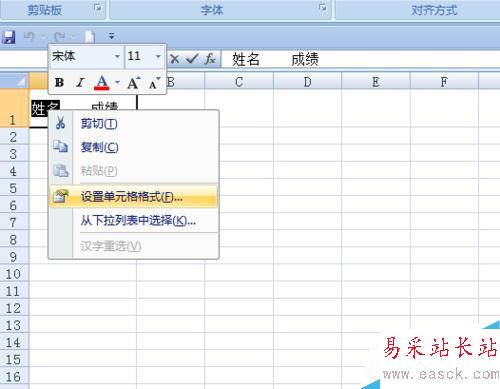Toggle bold in the mini toolbar
Viewport: 500px width, 389px height.
(x=60, y=82)
